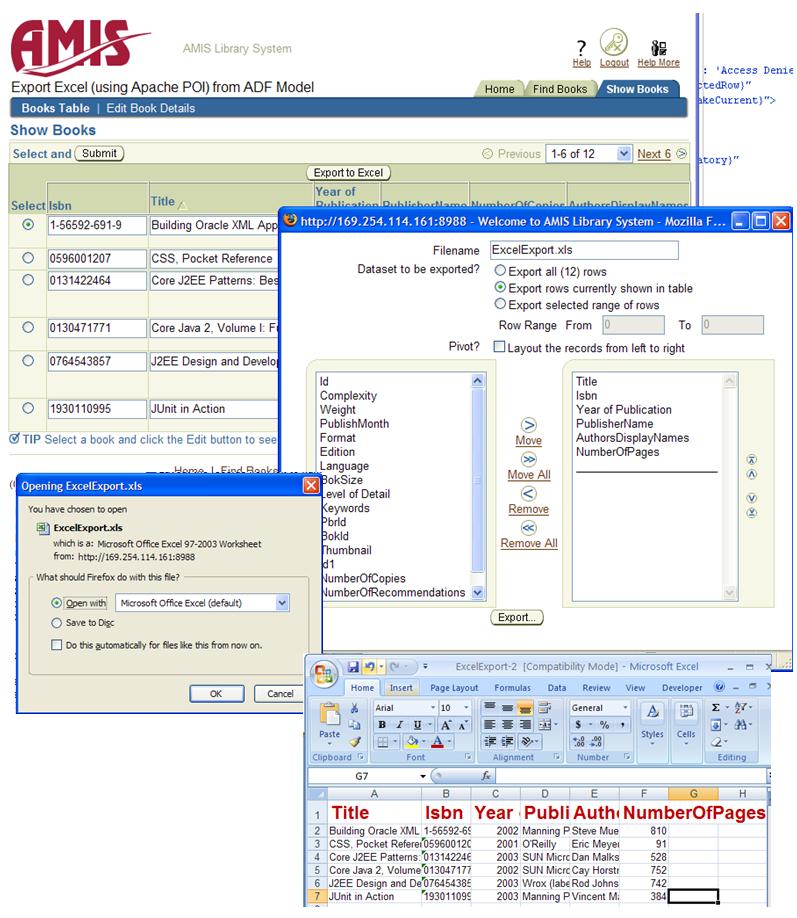Toggle Bold in Excel Font group
The image size is (797, 918).
pos(382,724)
